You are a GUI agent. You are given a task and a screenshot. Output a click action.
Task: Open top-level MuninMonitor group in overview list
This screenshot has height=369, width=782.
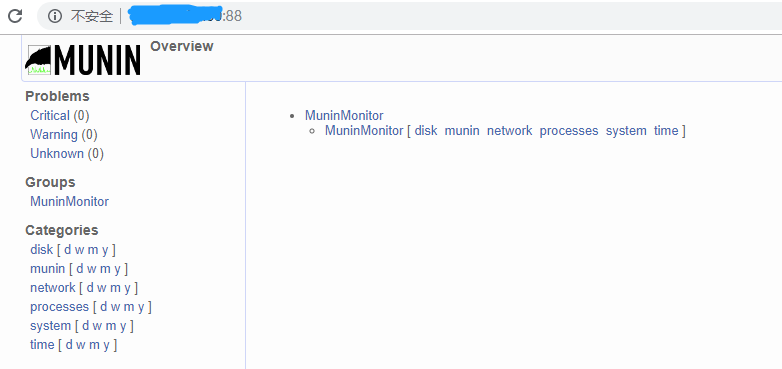(344, 116)
